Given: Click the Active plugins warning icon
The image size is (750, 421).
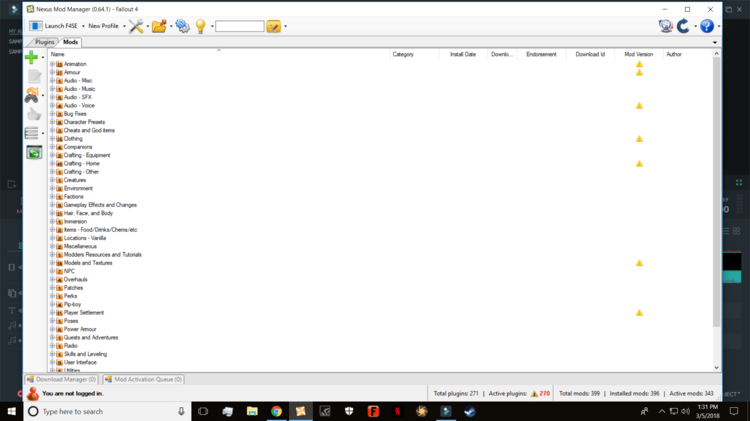Looking at the screenshot, I should [534, 394].
